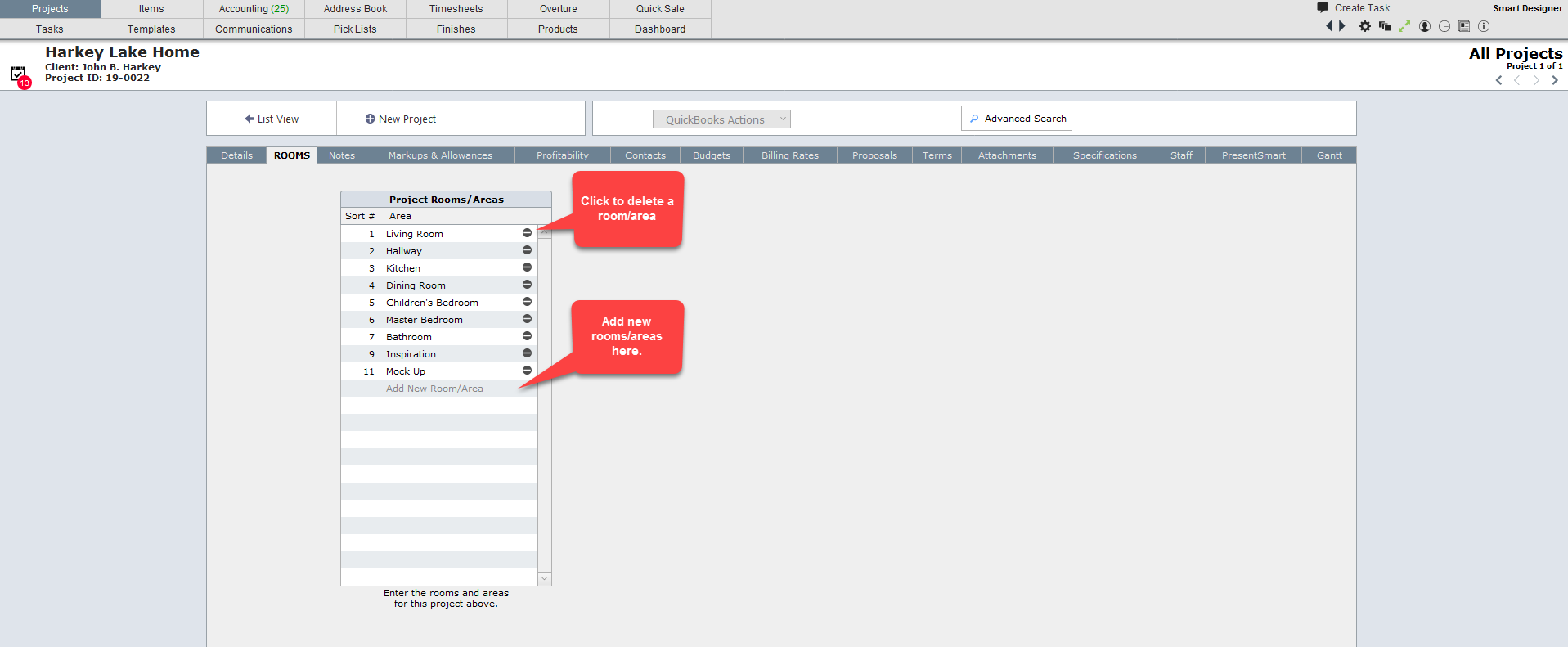
Task: Switch to the Staff tab
Action: click(1181, 155)
